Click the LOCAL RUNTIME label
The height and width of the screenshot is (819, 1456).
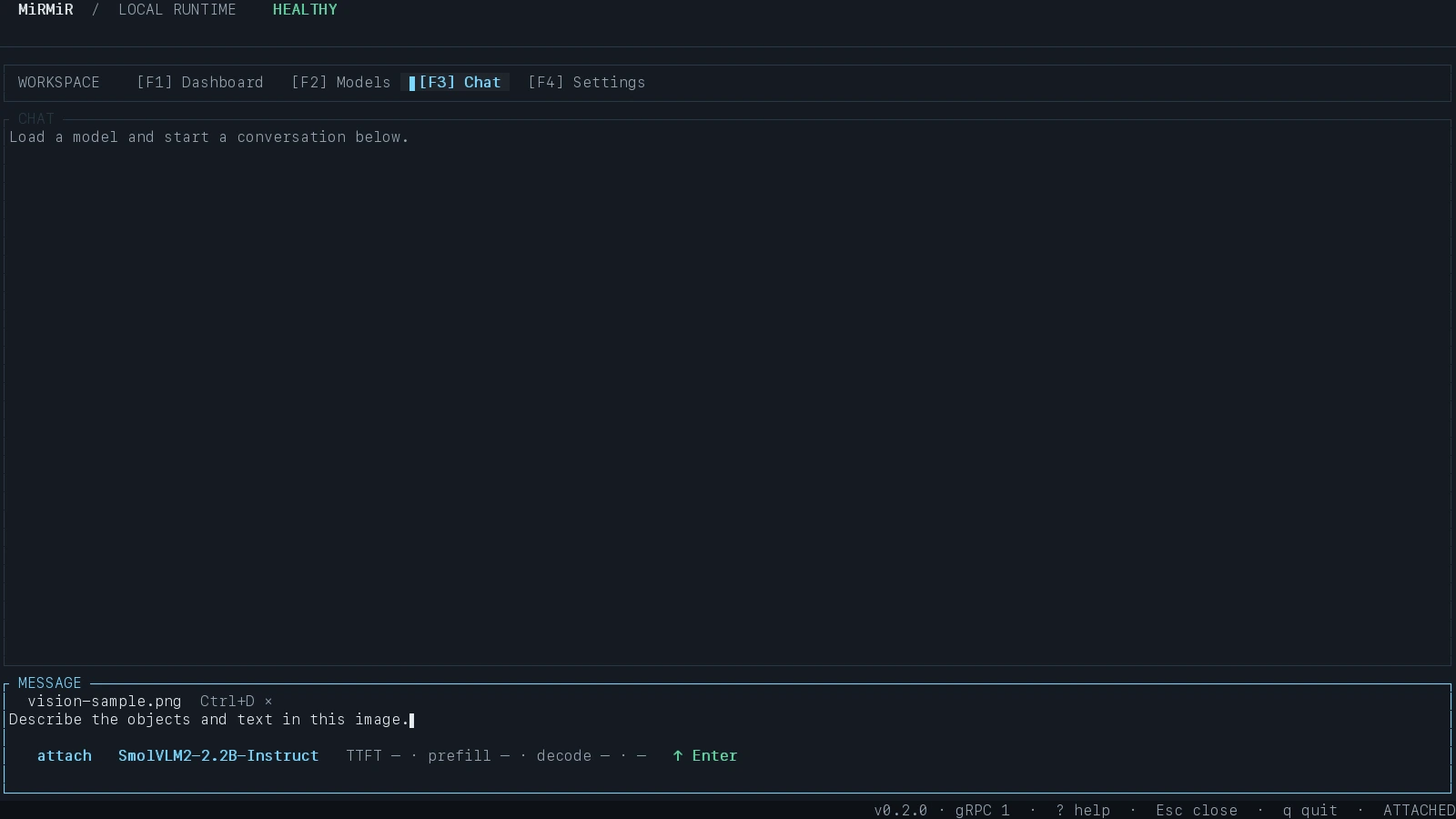tap(177, 9)
